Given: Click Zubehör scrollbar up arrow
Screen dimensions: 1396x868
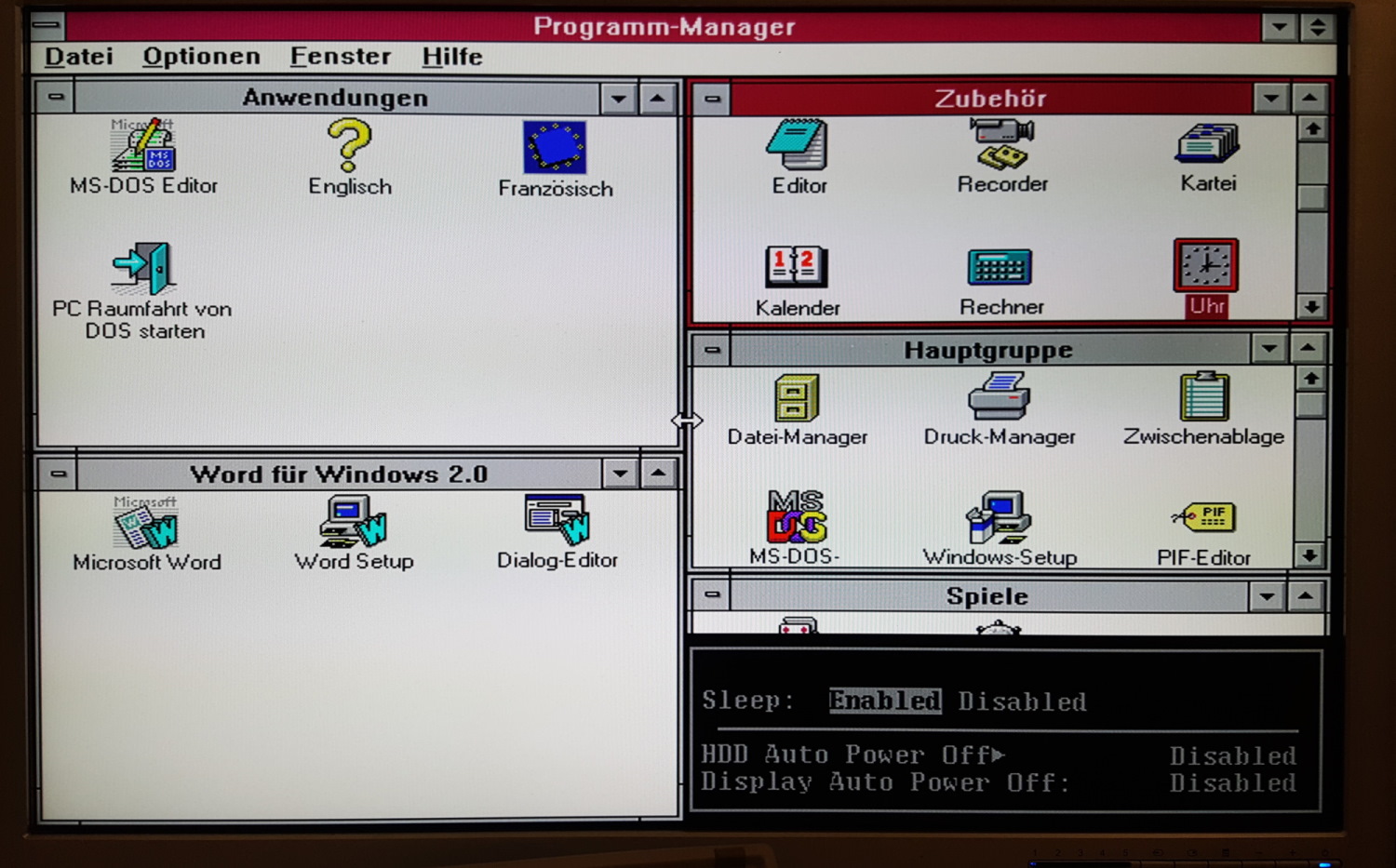Looking at the screenshot, I should click(x=1312, y=128).
